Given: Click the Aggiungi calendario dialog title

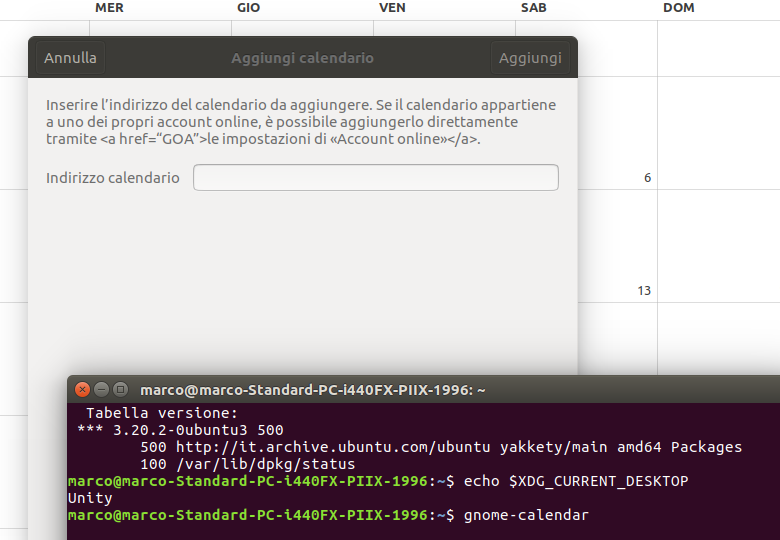Looking at the screenshot, I should coord(302,58).
